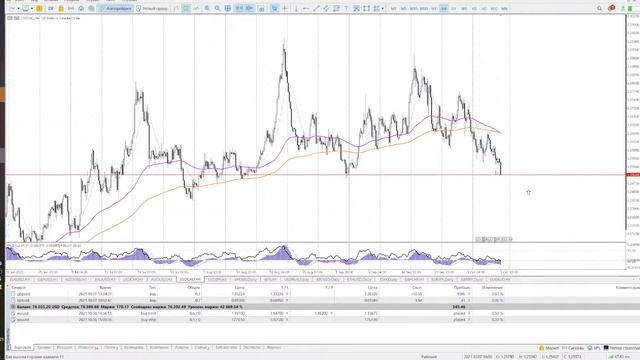The width and height of the screenshot is (640, 360).
Task: Click the yellow Market Watch toolbar icon
Action: [39, 9]
